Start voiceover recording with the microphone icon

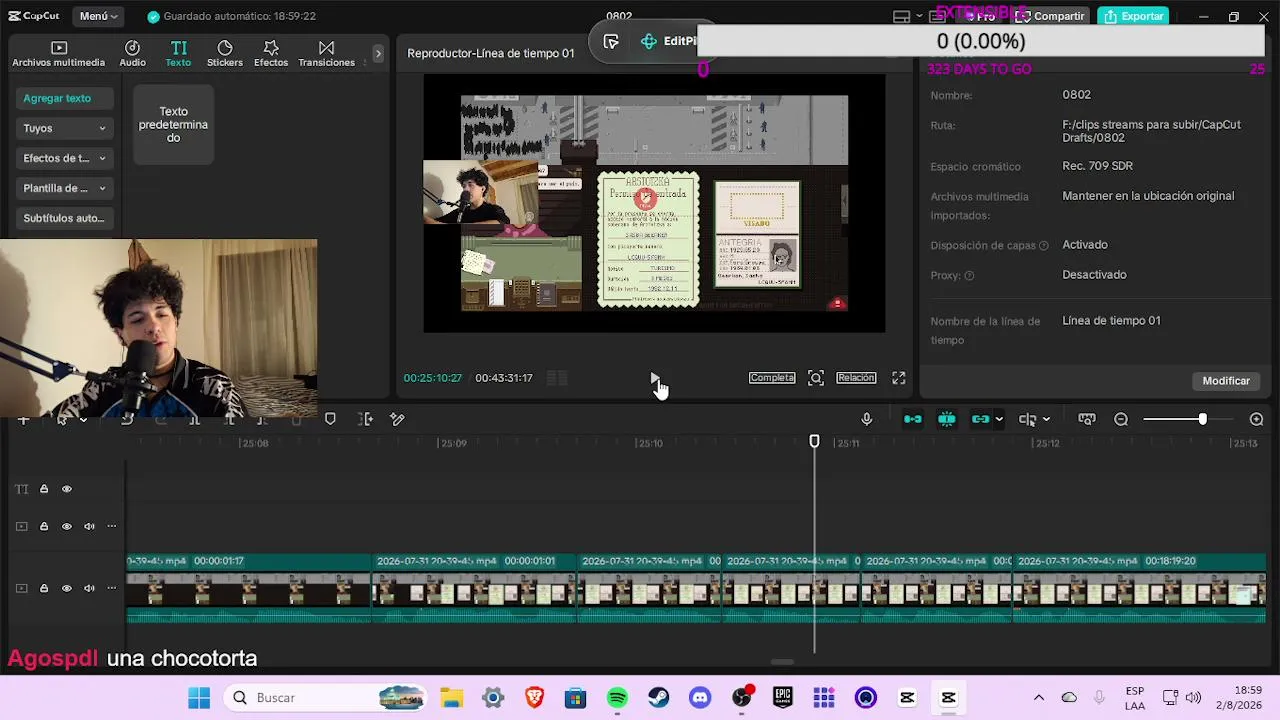tap(867, 419)
